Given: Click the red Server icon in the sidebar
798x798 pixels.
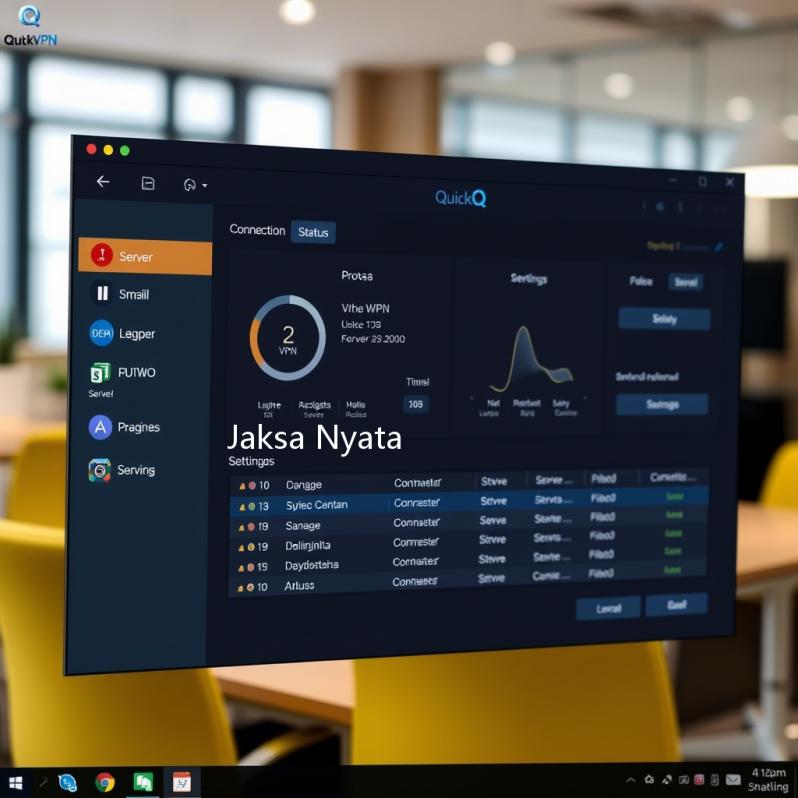Looking at the screenshot, I should click(102, 254).
